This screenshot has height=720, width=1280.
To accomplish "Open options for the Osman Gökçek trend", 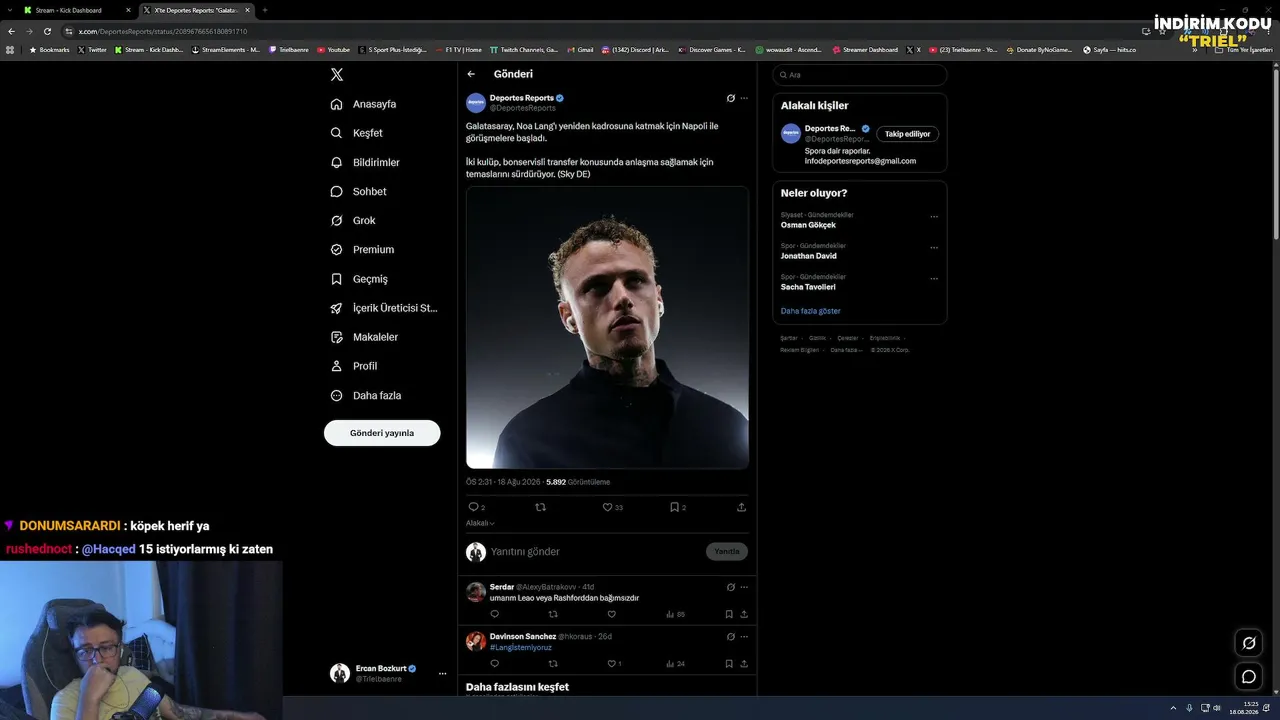I will [x=934, y=216].
